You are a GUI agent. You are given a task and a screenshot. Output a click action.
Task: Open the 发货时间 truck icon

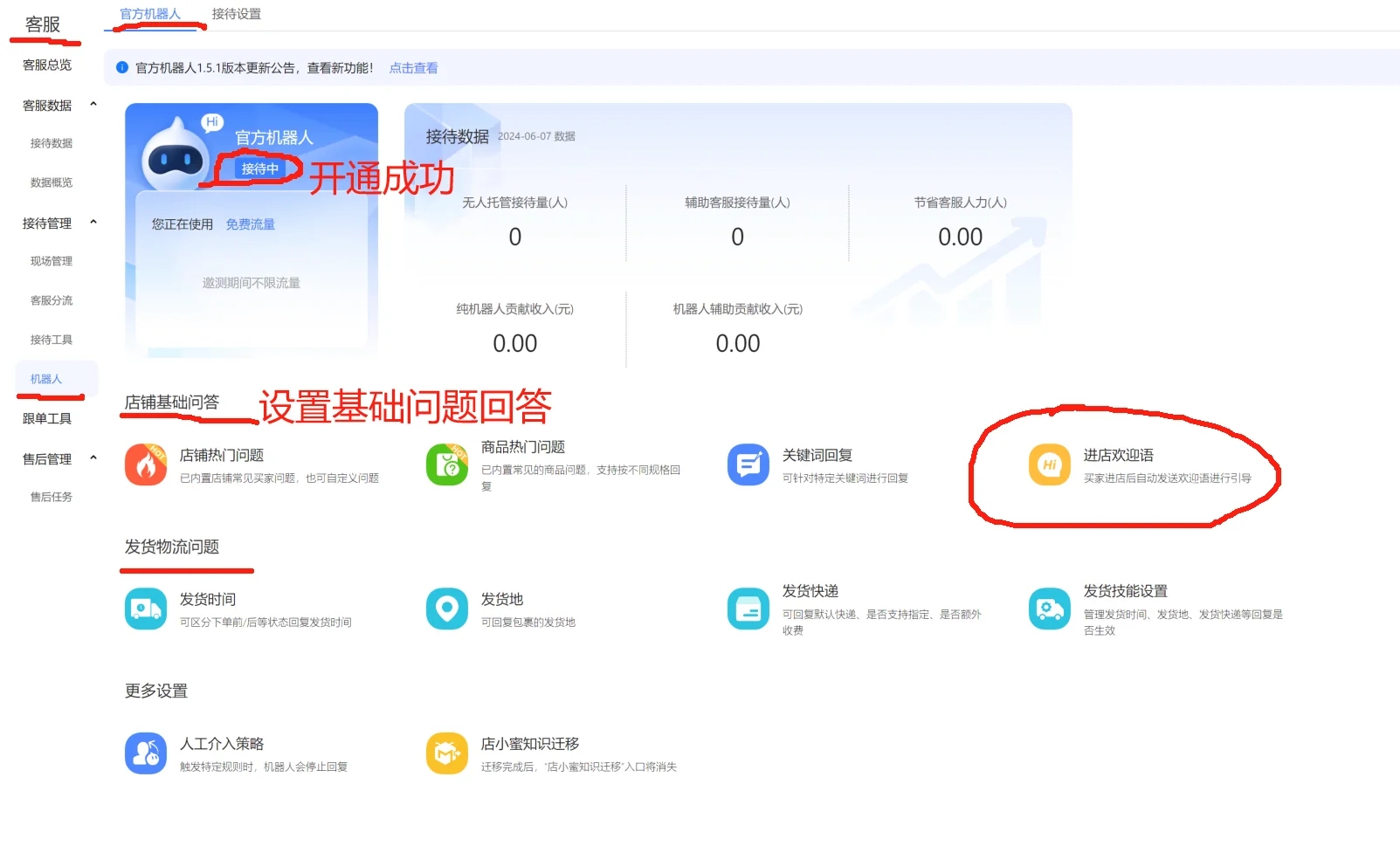[x=146, y=609]
